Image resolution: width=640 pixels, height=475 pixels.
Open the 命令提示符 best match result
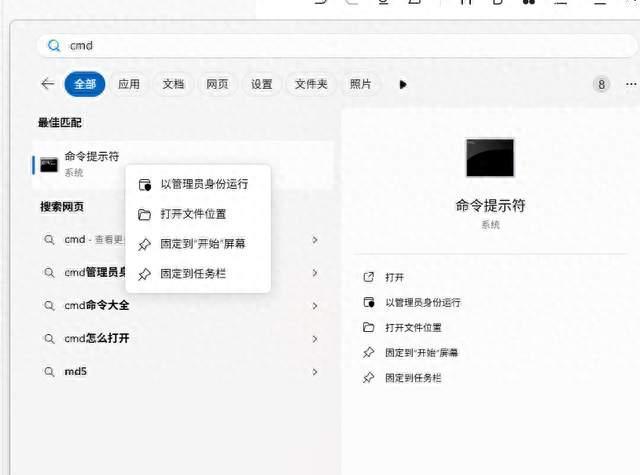(183, 164)
